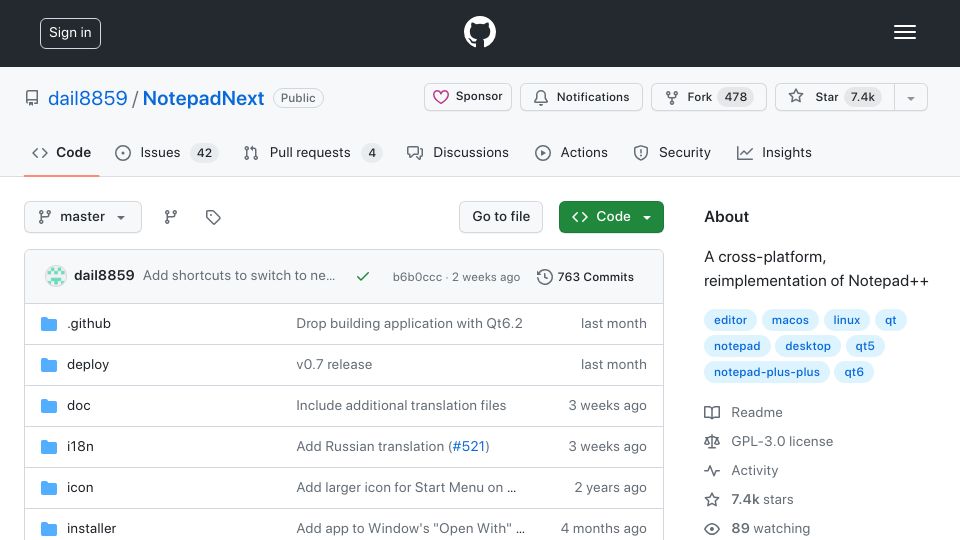Click the Notifications bell button
The width and height of the screenshot is (960, 540).
581,97
